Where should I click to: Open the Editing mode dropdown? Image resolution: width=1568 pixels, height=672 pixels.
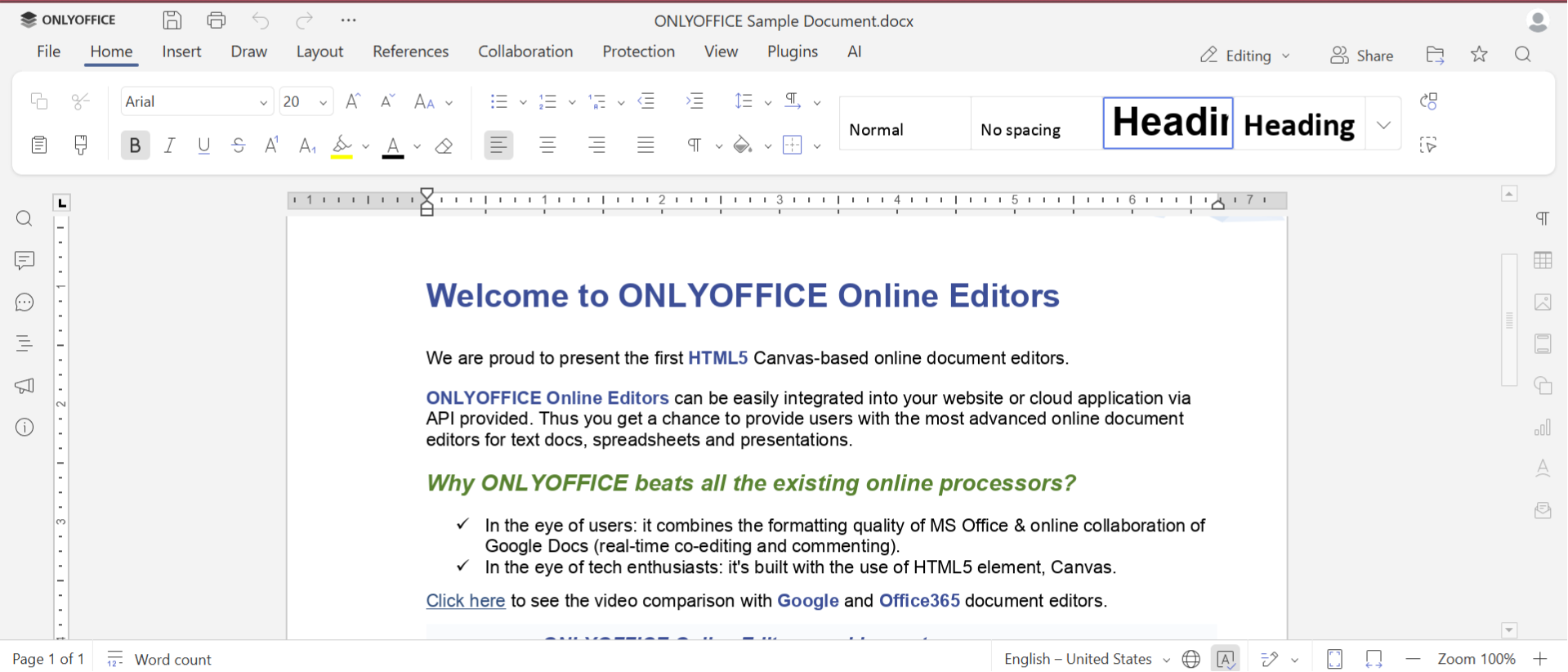pyautogui.click(x=1245, y=56)
